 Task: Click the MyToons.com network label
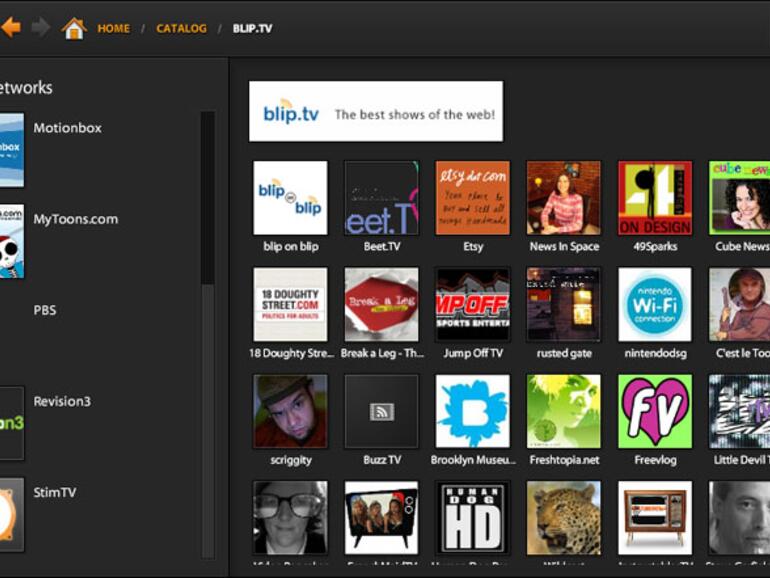[76, 219]
